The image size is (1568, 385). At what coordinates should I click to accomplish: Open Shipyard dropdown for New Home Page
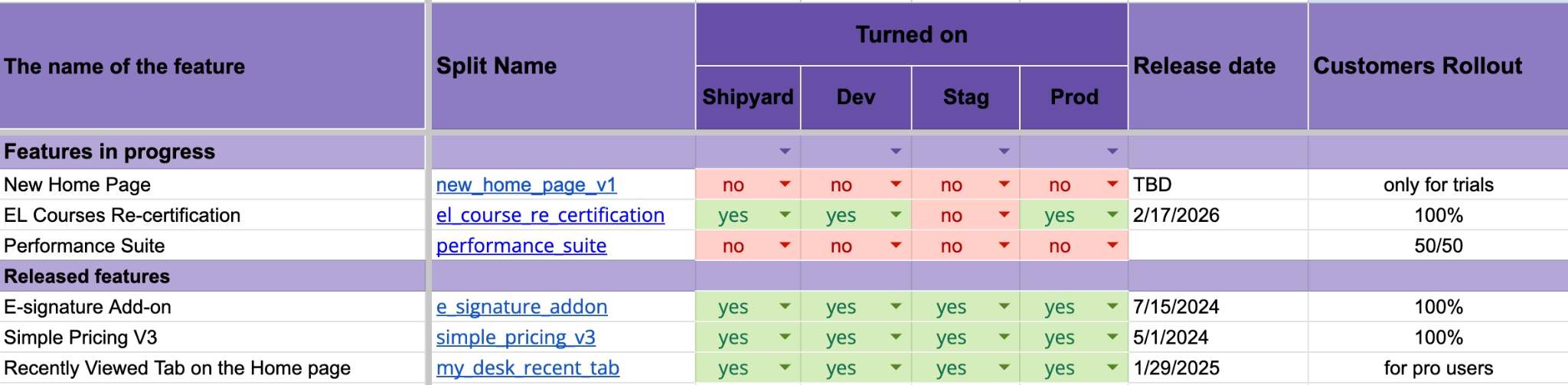coord(785,184)
